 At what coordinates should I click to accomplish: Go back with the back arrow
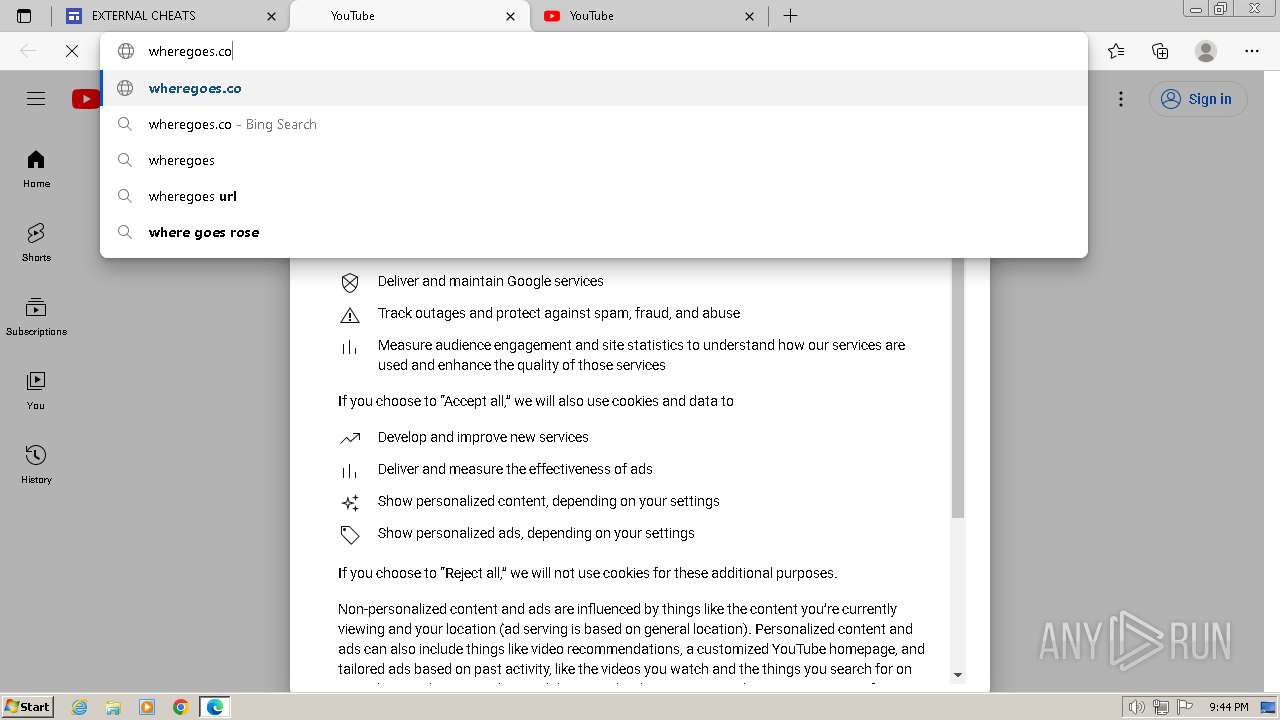click(x=28, y=51)
